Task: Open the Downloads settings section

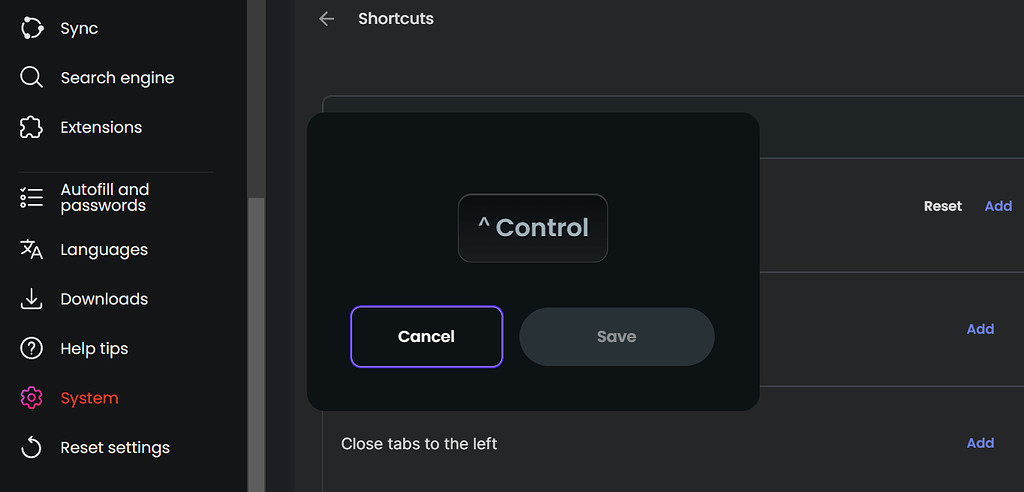Action: click(x=104, y=299)
